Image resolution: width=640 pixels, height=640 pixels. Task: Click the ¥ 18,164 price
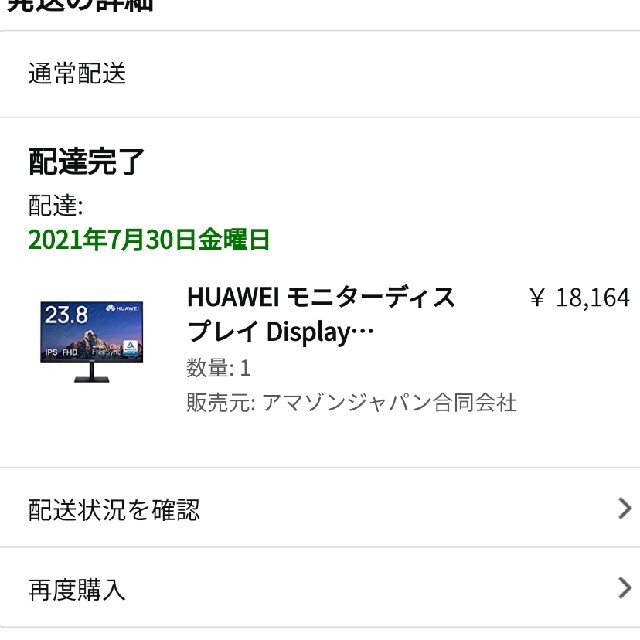(x=579, y=297)
